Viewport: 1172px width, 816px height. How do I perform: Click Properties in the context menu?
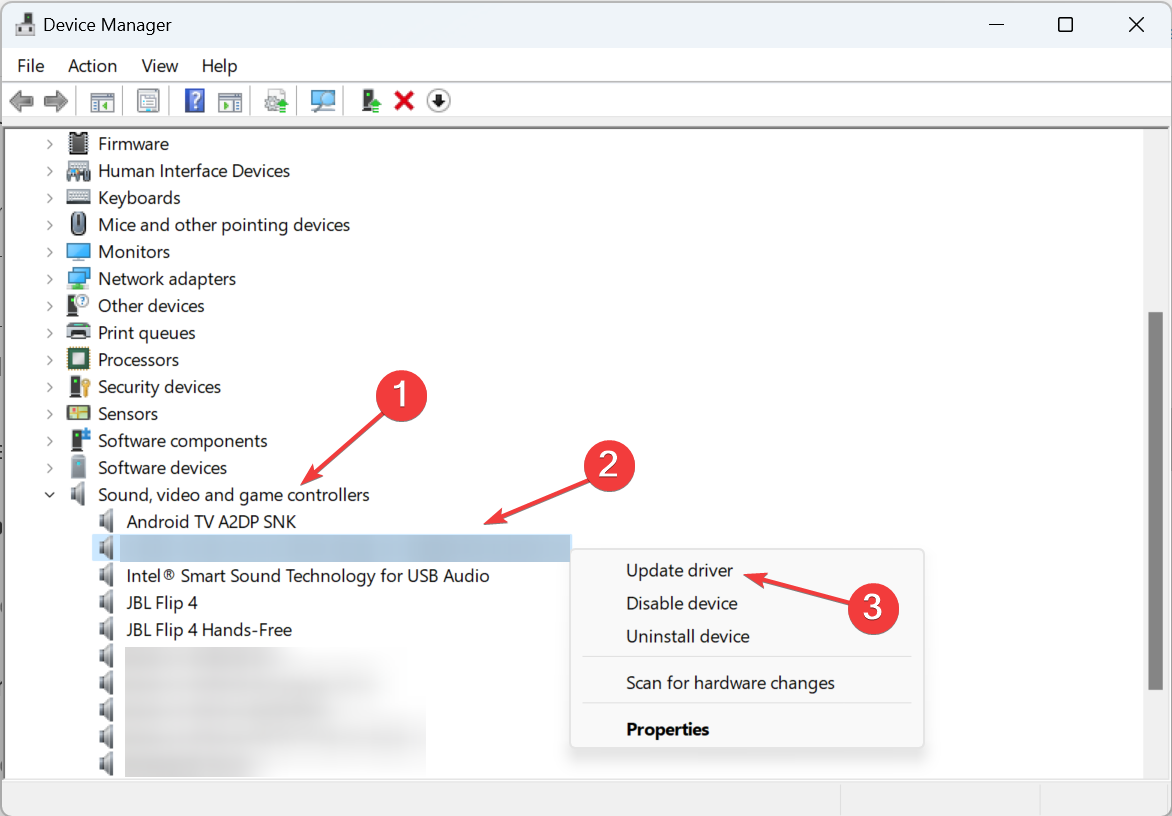tap(667, 729)
